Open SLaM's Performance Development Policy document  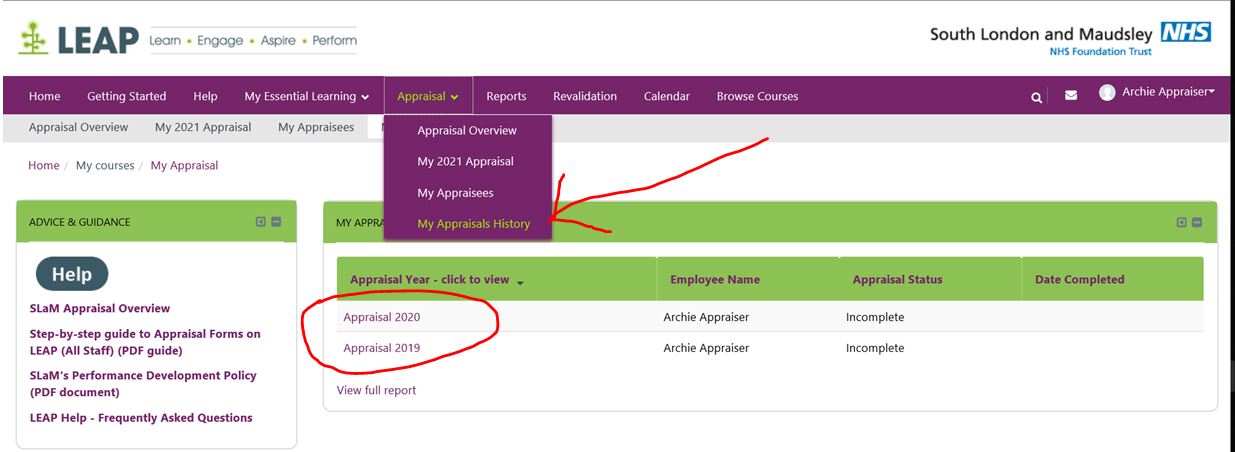[x=143, y=384]
